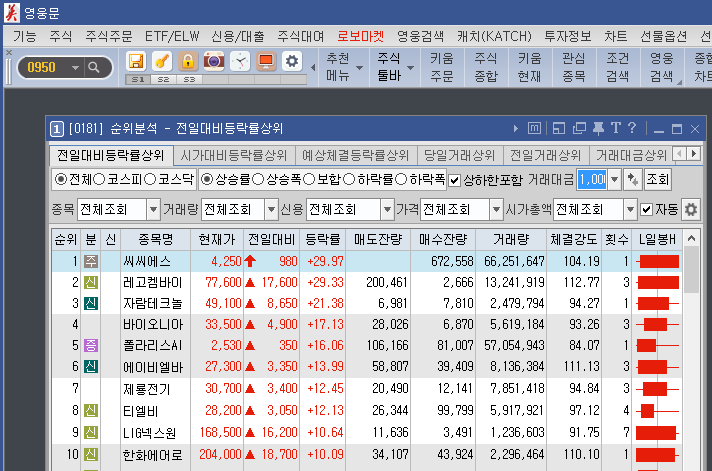The height and width of the screenshot is (471, 712).
Task: Open the 거래대금 value dropdown
Action: pyautogui.click(x=614, y=180)
